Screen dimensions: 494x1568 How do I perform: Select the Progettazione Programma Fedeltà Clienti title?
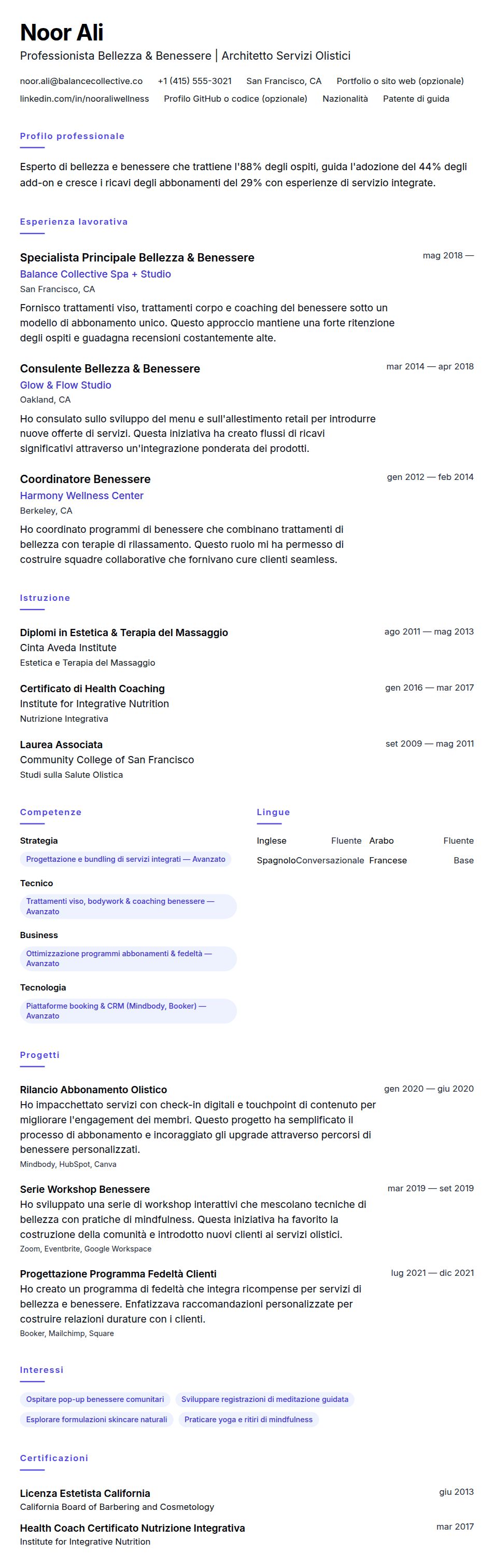tap(118, 1274)
